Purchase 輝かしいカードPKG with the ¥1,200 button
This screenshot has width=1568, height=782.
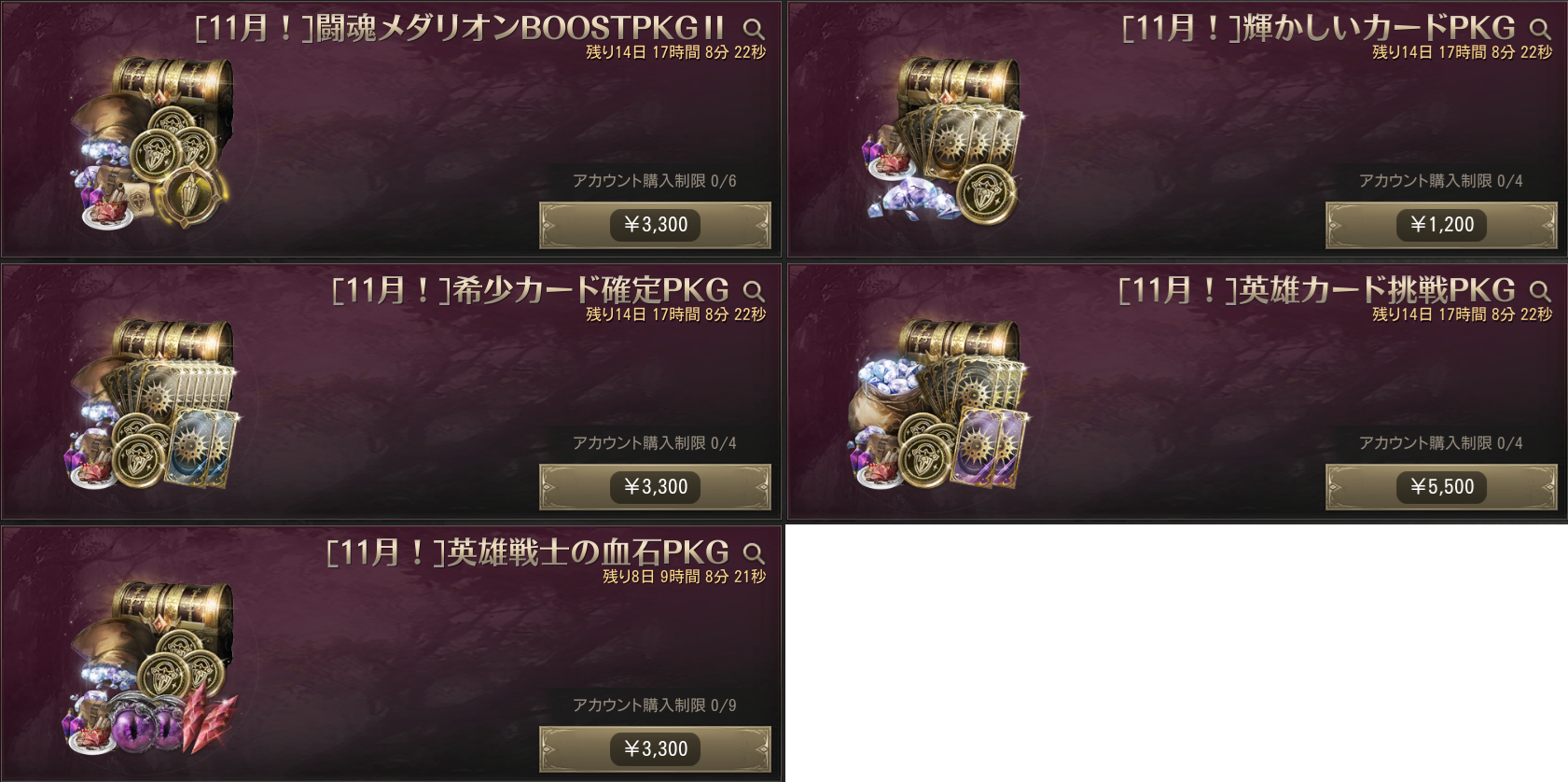[x=1441, y=225]
